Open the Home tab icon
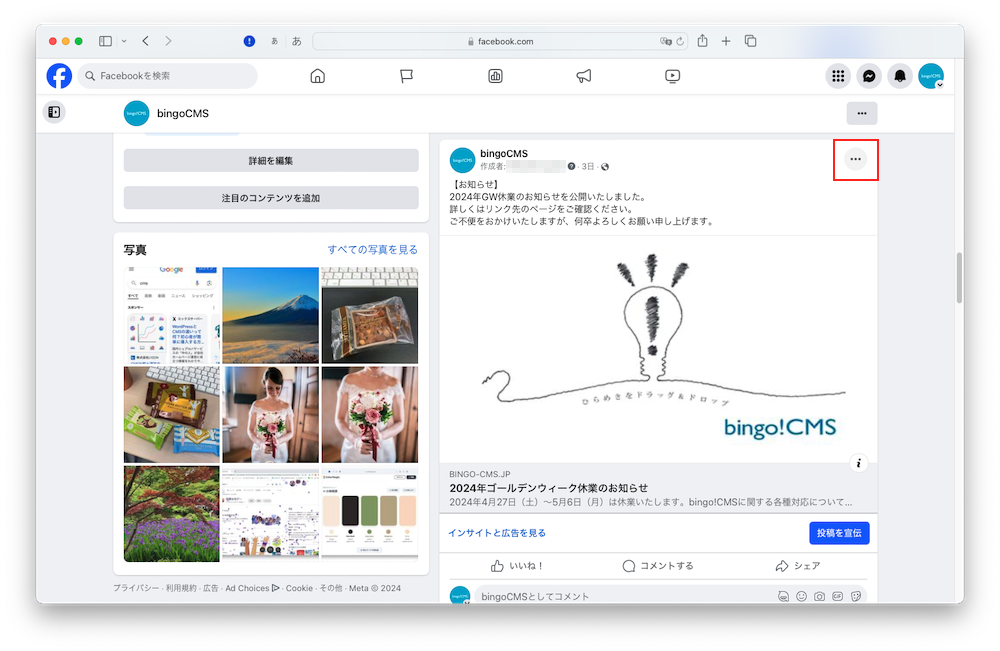 coord(318,77)
